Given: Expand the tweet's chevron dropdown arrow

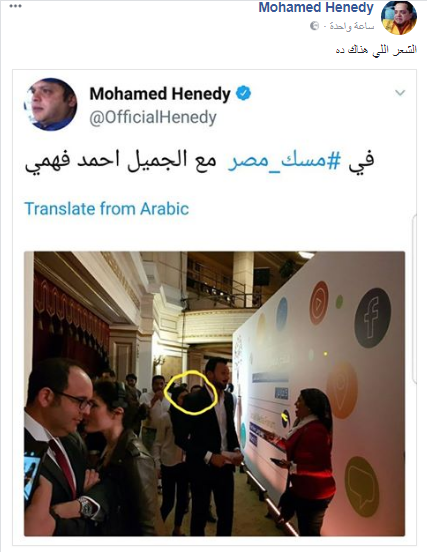Looking at the screenshot, I should point(400,93).
